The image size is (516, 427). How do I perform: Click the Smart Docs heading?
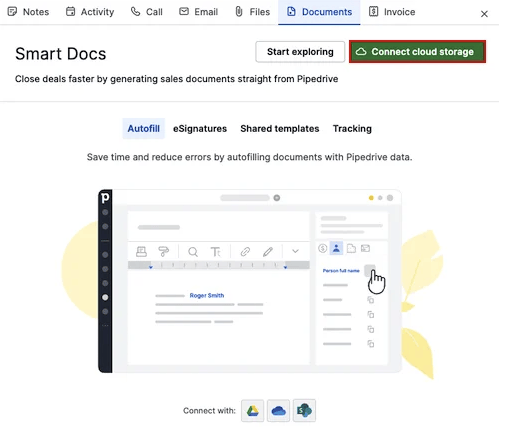[x=61, y=54]
